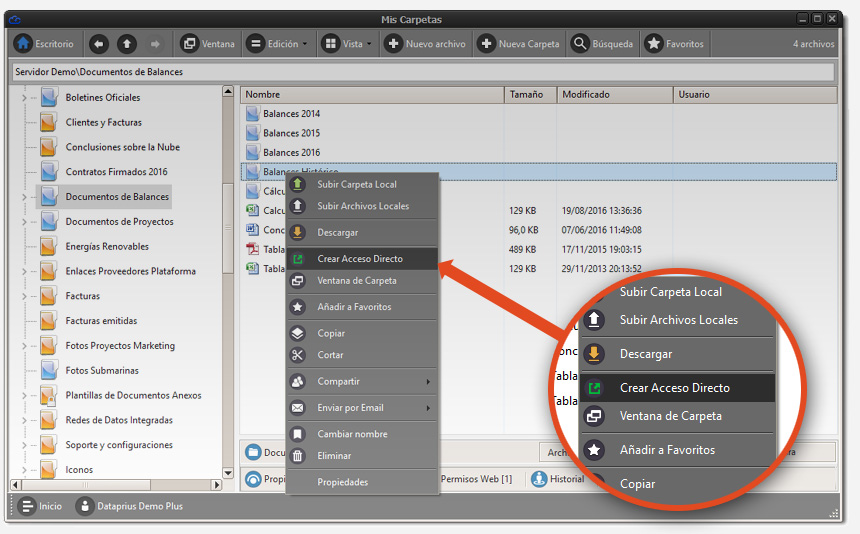Open the Historial tab icon
This screenshot has height=534, width=860.
click(539, 479)
